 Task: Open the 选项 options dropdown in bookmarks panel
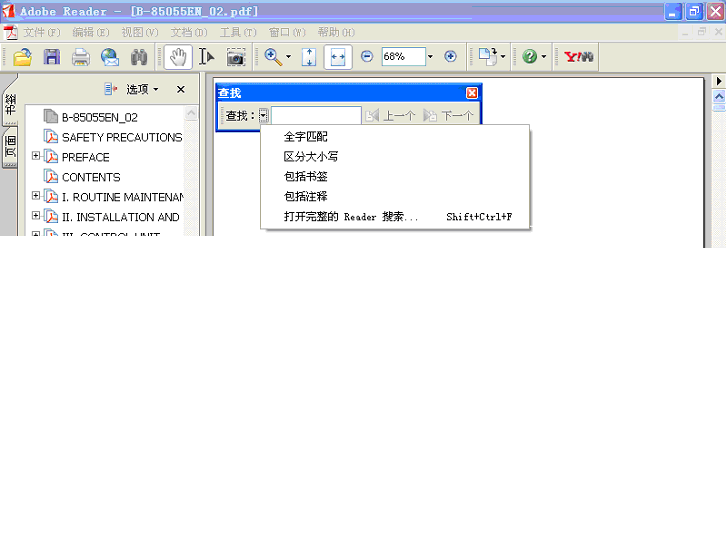click(141, 89)
